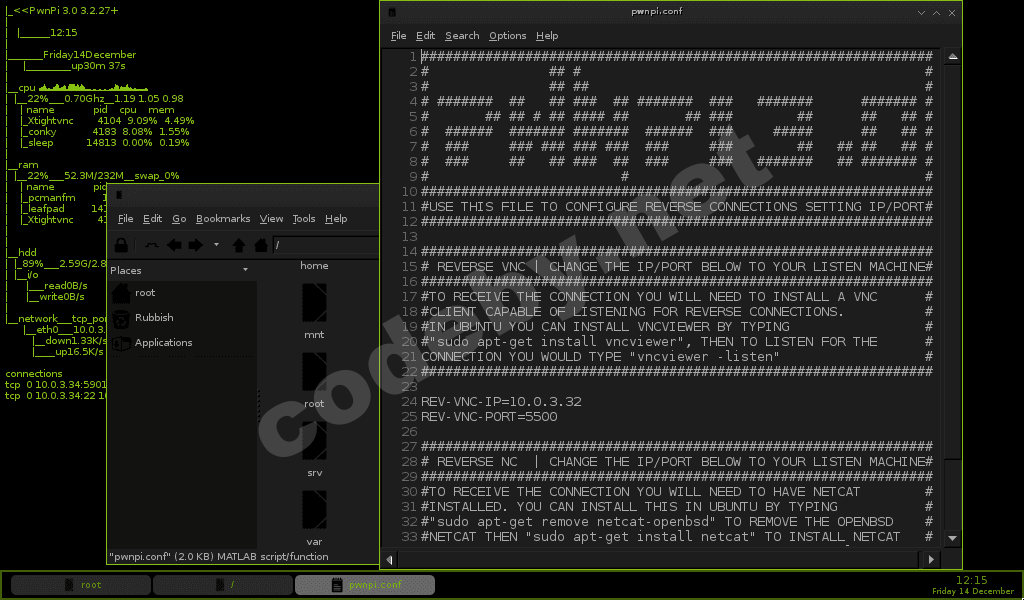Open Edit menu in the file manager
Viewport: 1024px width, 600px height.
tap(152, 219)
